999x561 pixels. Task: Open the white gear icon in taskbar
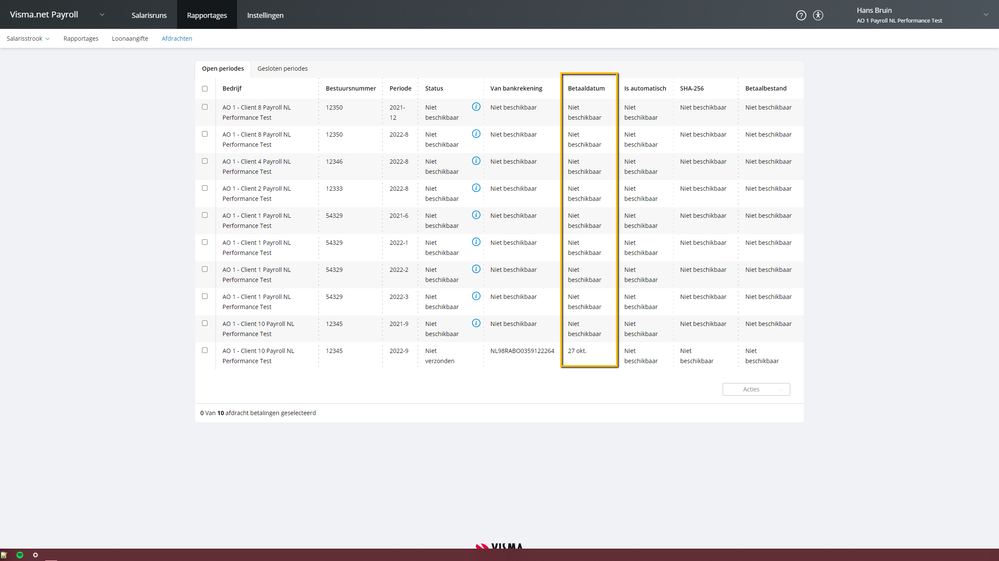(x=35, y=555)
